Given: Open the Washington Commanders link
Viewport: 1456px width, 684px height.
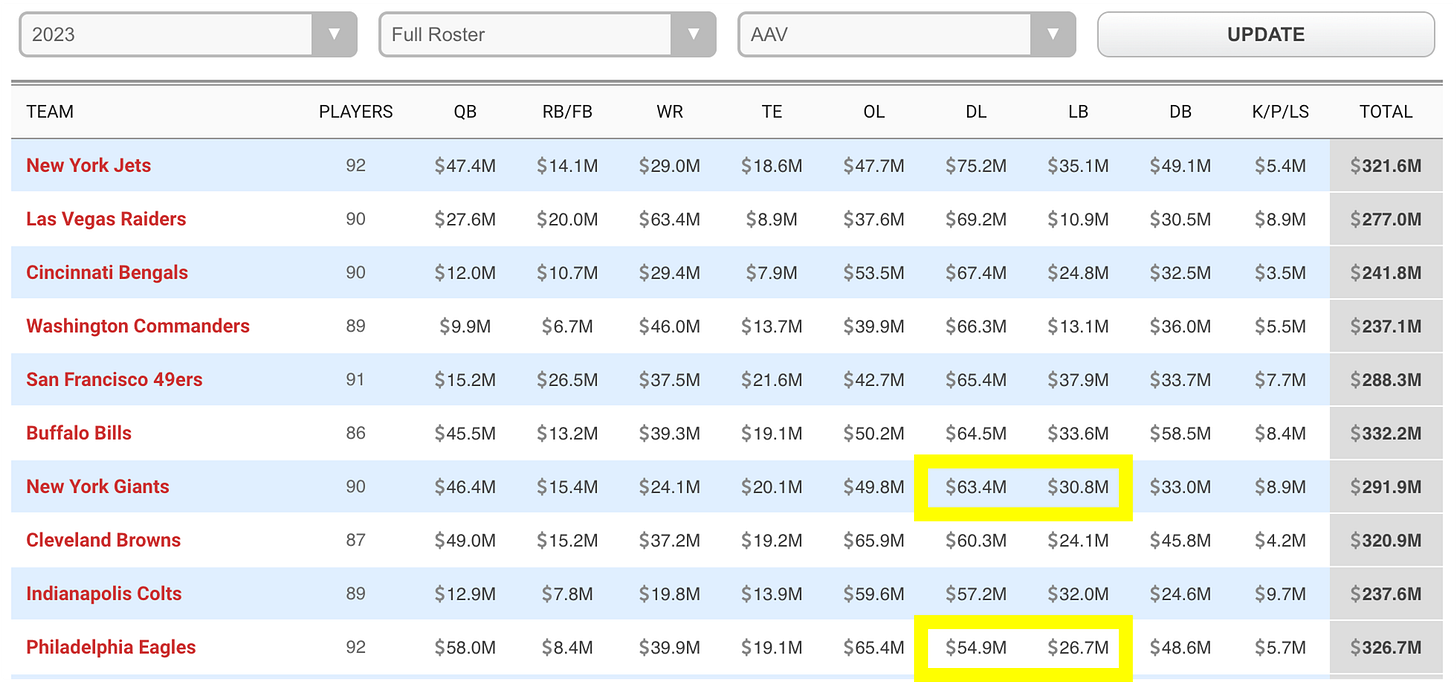Looking at the screenshot, I should (x=138, y=326).
